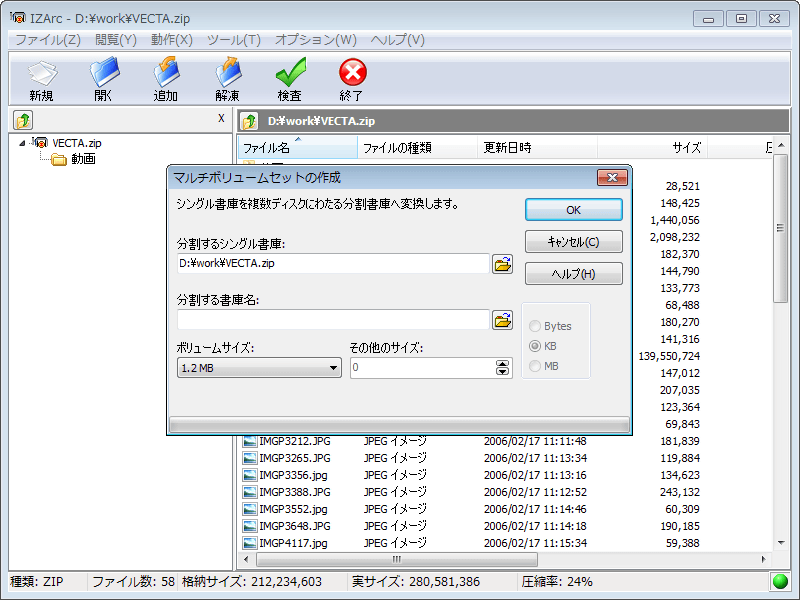Click the file list scroll-down arrow
Viewport: 800px width, 600px height.
[x=781, y=543]
